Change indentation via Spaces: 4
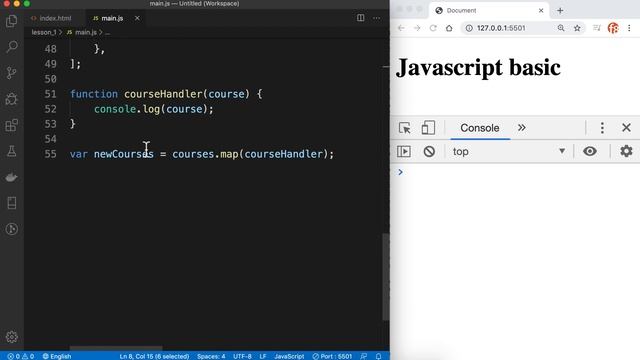The image size is (640, 360). pyautogui.click(x=211, y=356)
